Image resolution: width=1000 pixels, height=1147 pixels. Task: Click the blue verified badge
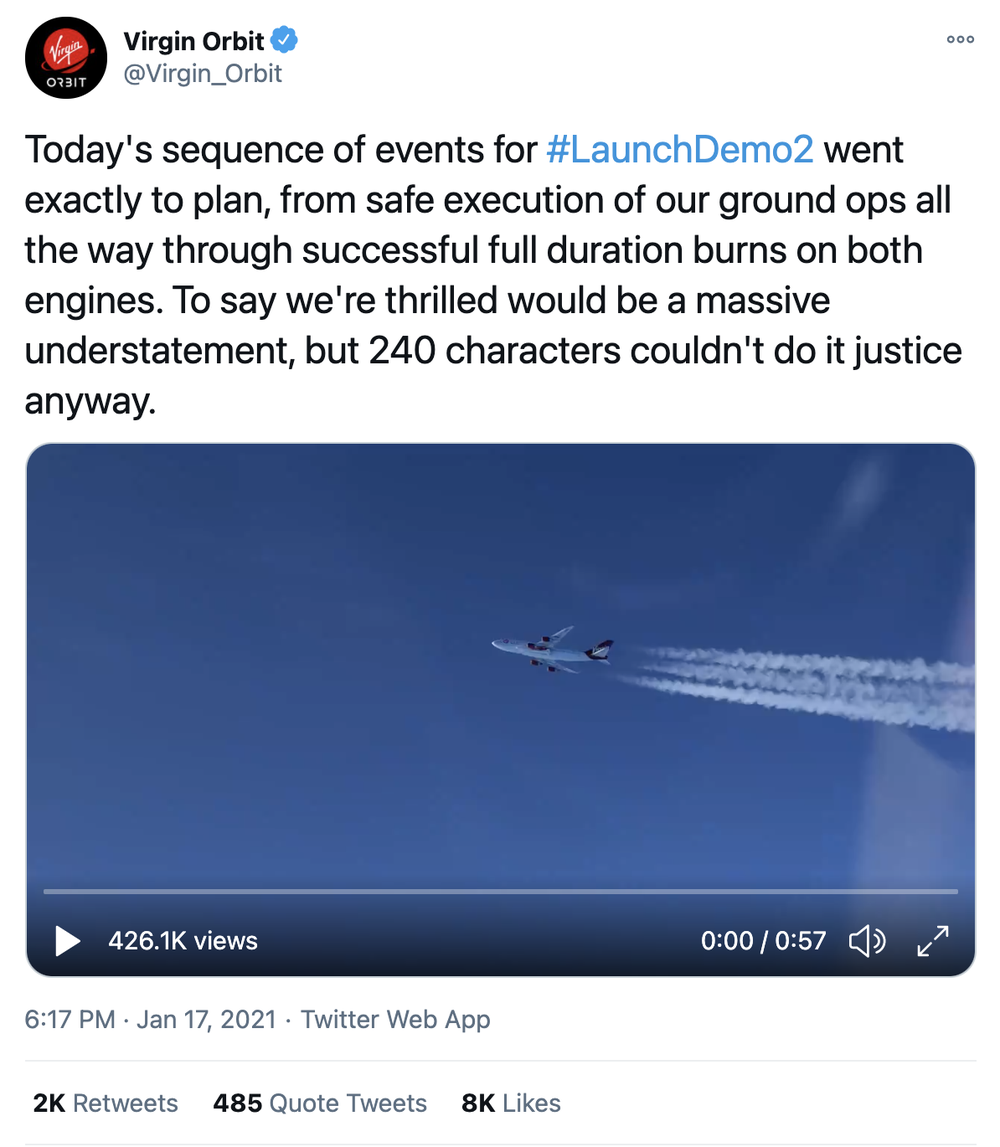click(285, 41)
